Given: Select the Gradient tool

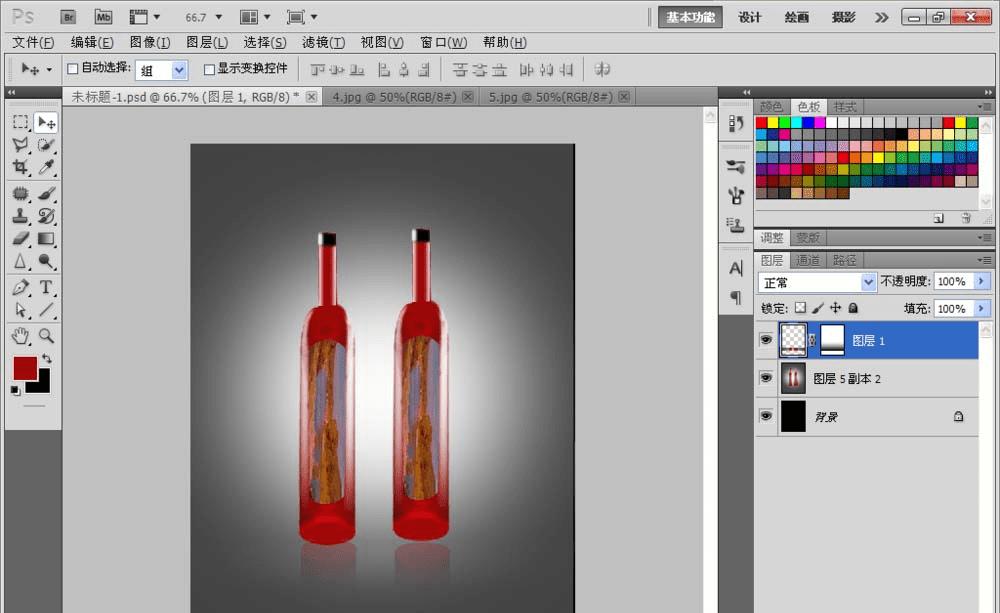Looking at the screenshot, I should tap(46, 239).
